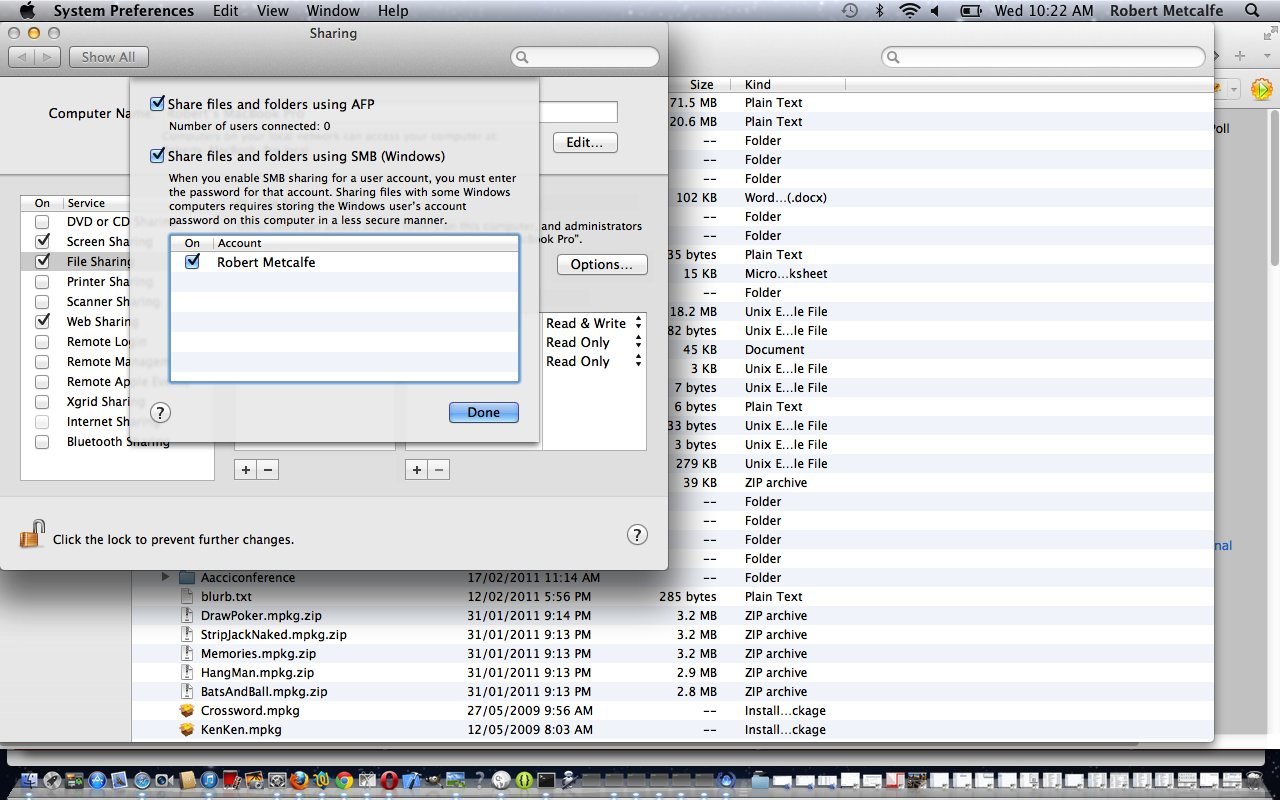Open the Window menu
This screenshot has height=800, width=1280.
[x=333, y=11]
